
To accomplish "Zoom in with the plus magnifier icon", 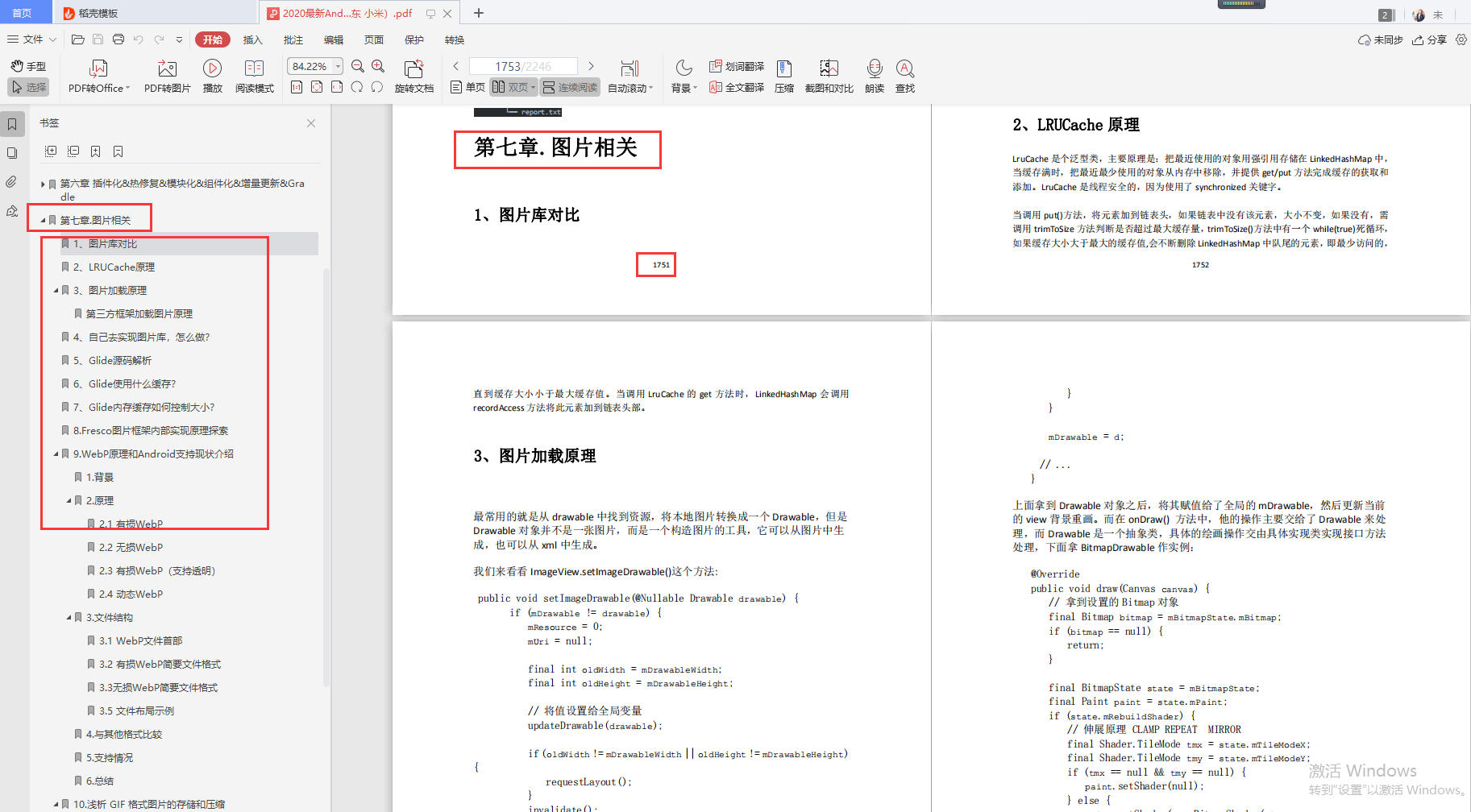I will (x=378, y=66).
